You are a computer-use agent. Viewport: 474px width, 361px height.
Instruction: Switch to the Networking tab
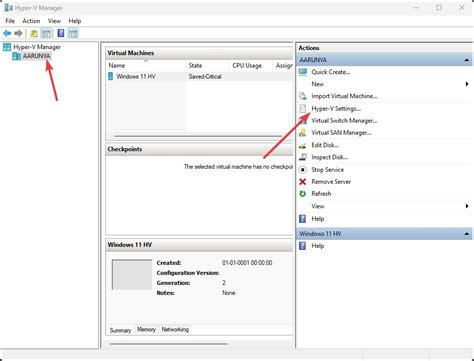pyautogui.click(x=175, y=329)
